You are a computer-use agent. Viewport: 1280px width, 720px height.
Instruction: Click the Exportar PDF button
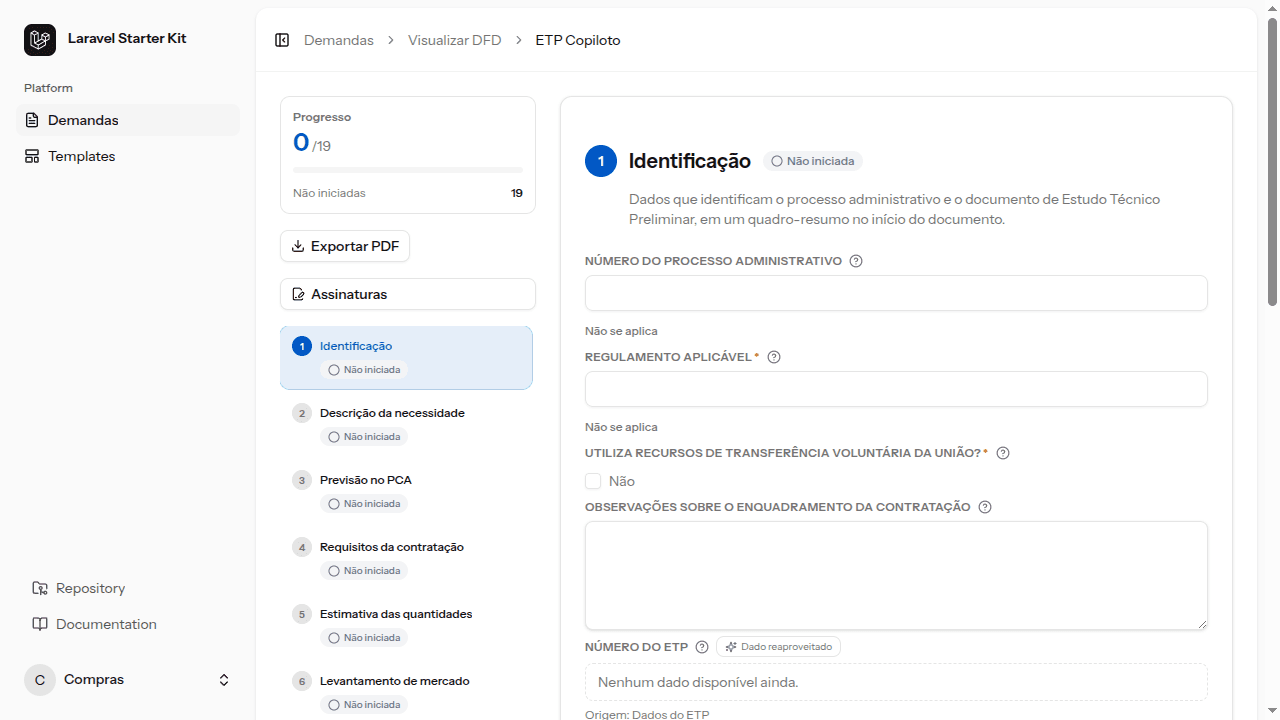[345, 246]
